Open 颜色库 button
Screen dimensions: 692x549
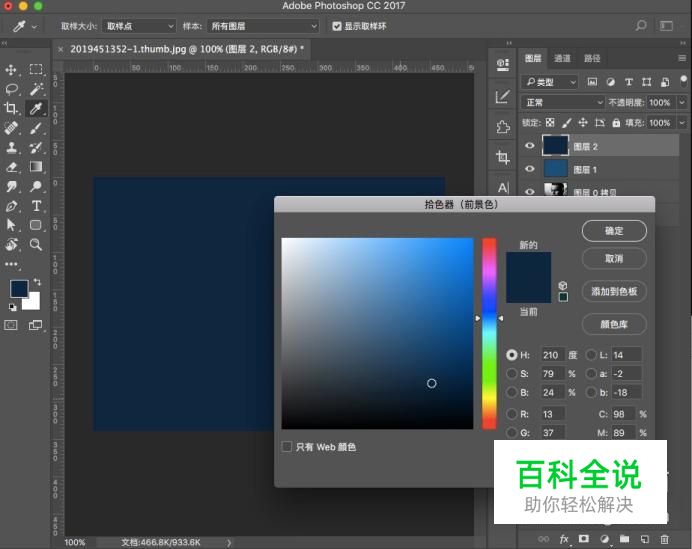614,324
